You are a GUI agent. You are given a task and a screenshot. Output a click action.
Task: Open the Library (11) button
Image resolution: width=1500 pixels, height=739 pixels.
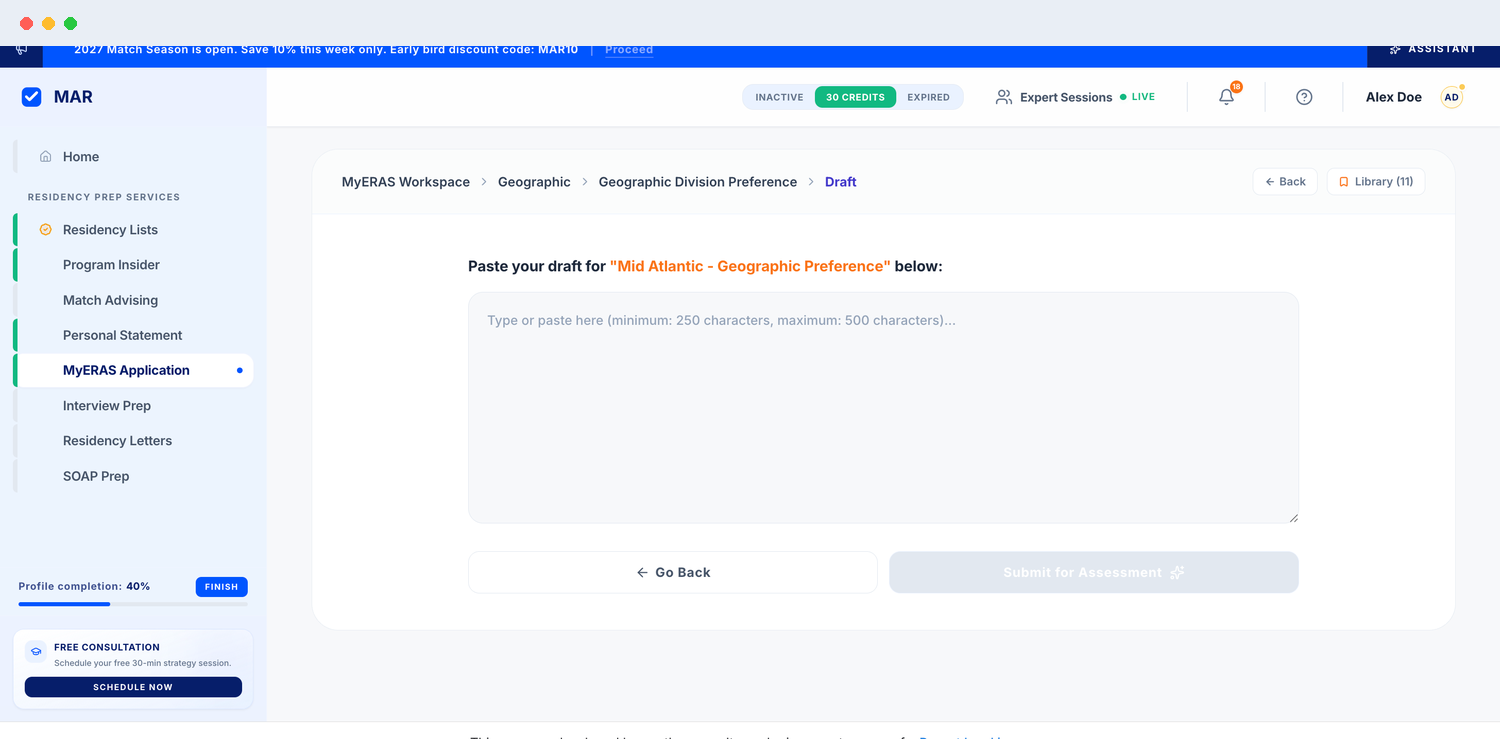pyautogui.click(x=1376, y=182)
